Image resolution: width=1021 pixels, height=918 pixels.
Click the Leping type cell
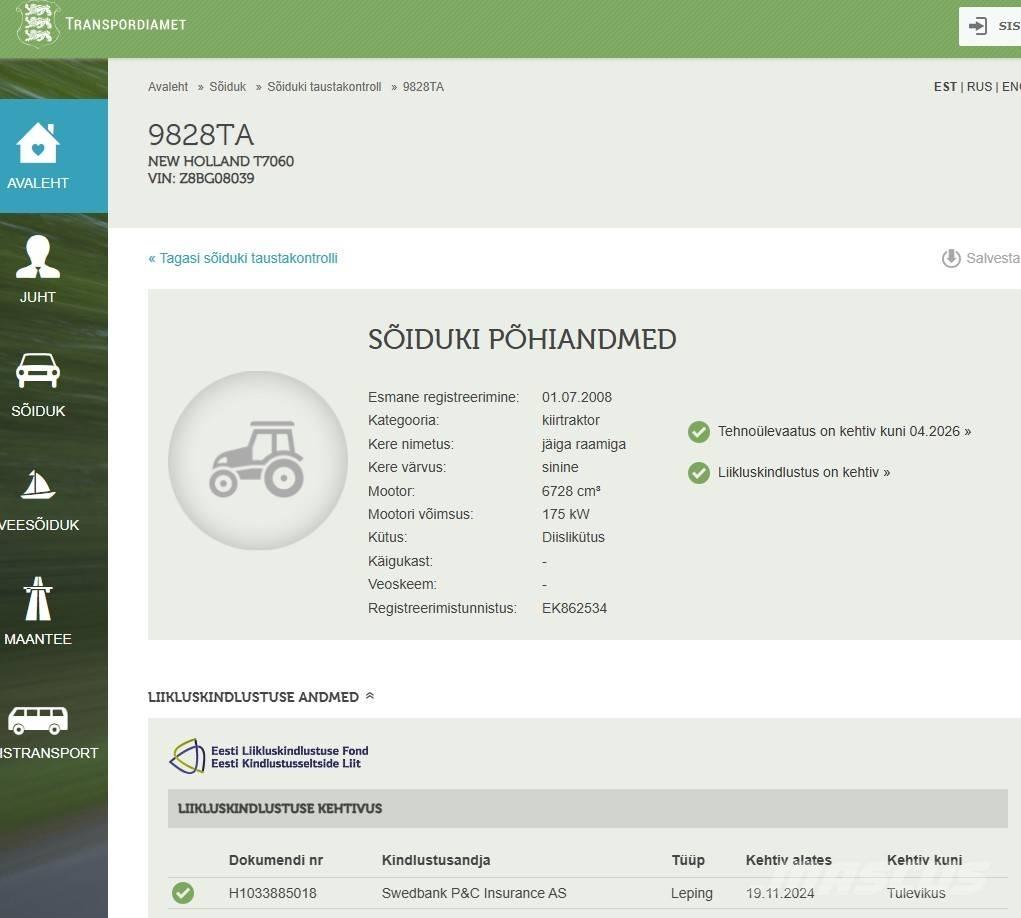click(x=692, y=893)
